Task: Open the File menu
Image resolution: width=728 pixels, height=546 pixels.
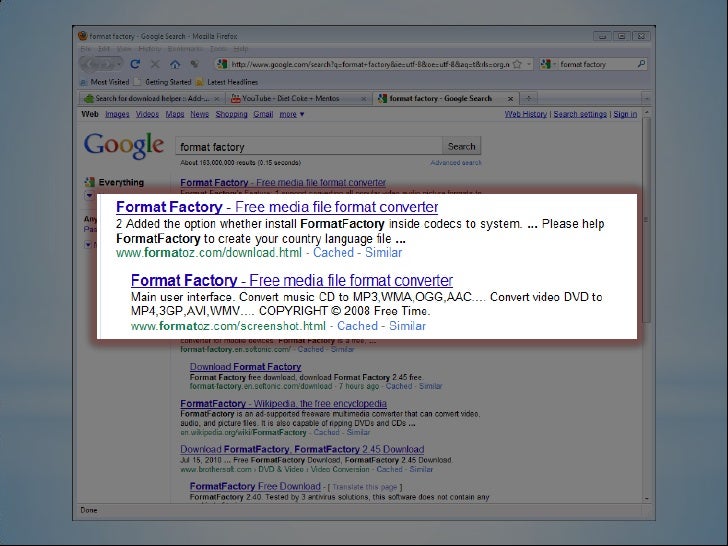Action: [x=85, y=49]
